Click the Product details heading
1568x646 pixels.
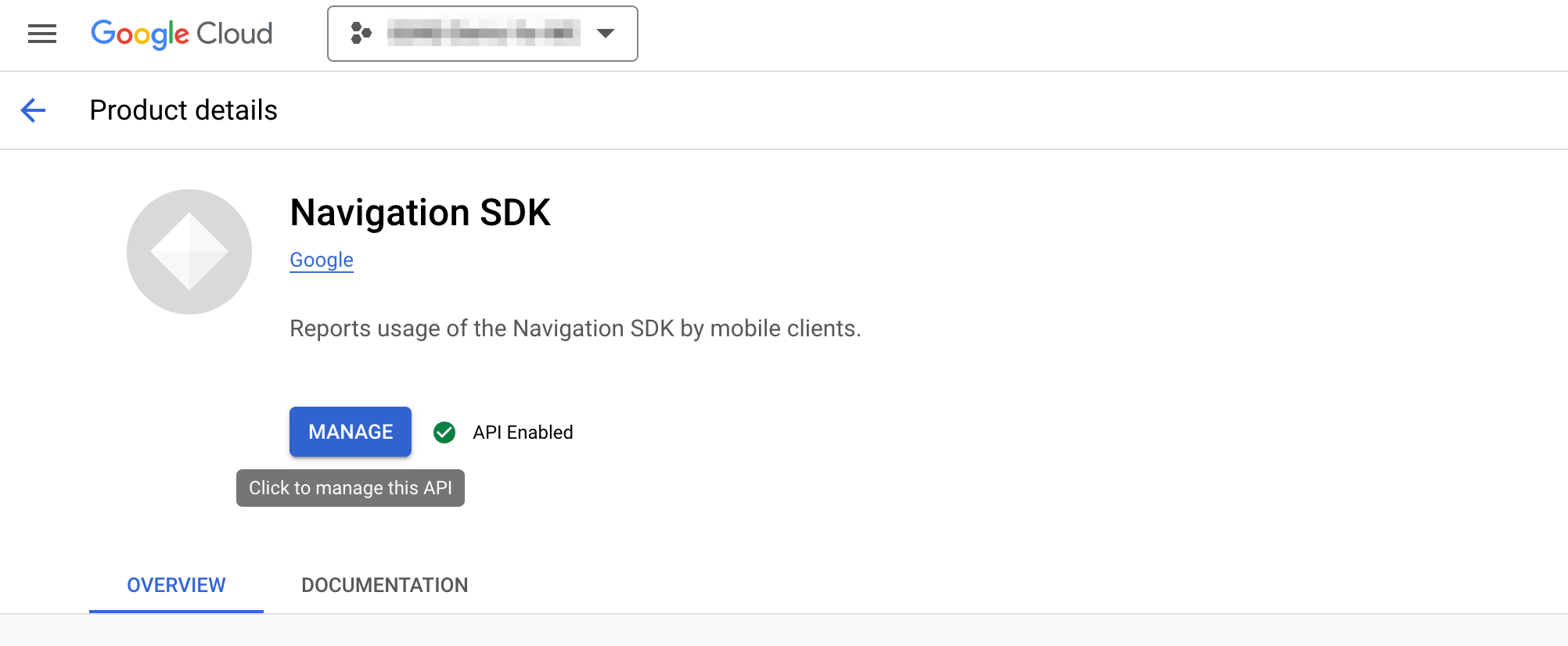point(183,110)
